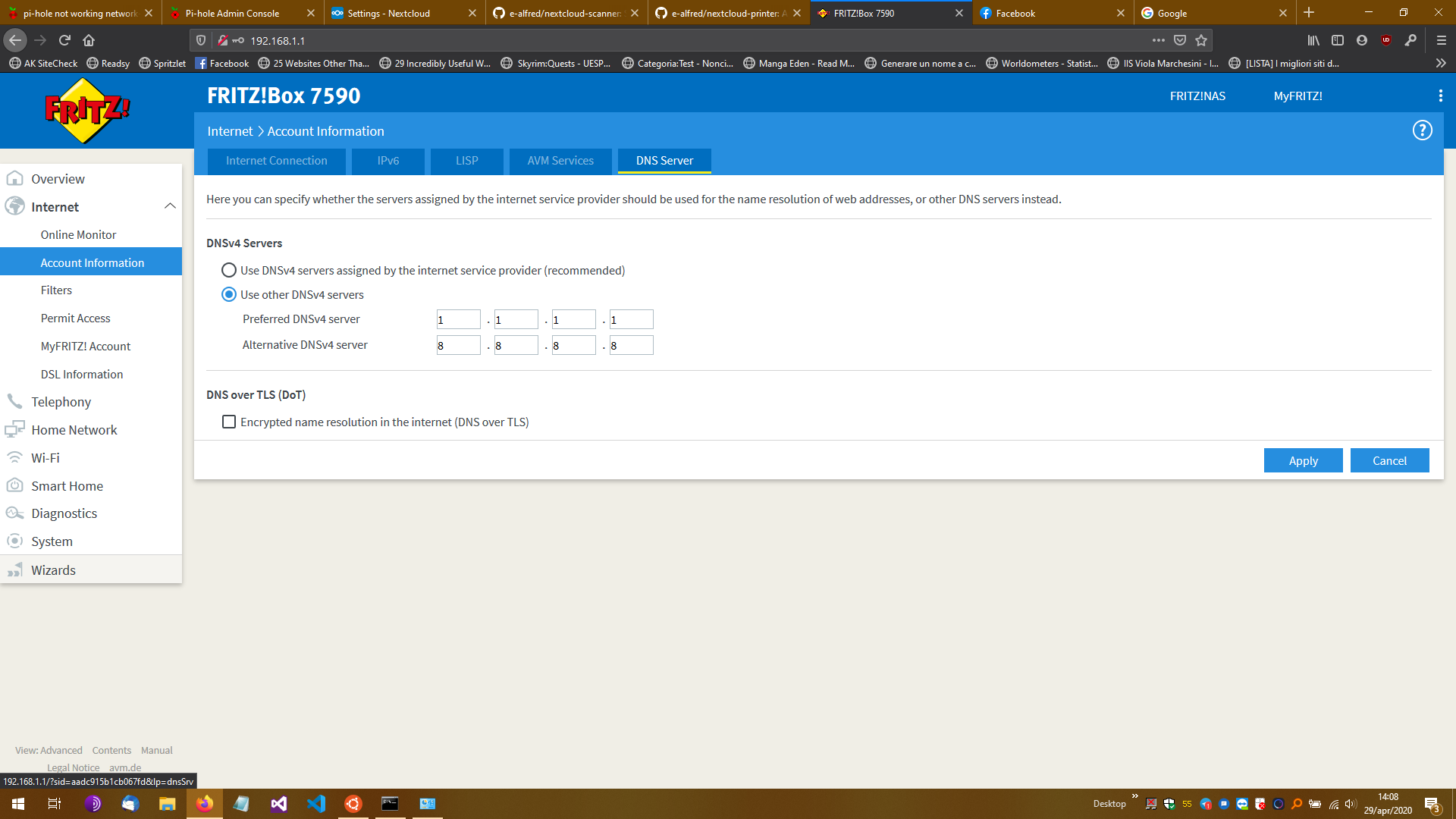This screenshot has width=1456, height=819.
Task: Switch to the AVM Services tab
Action: (560, 161)
